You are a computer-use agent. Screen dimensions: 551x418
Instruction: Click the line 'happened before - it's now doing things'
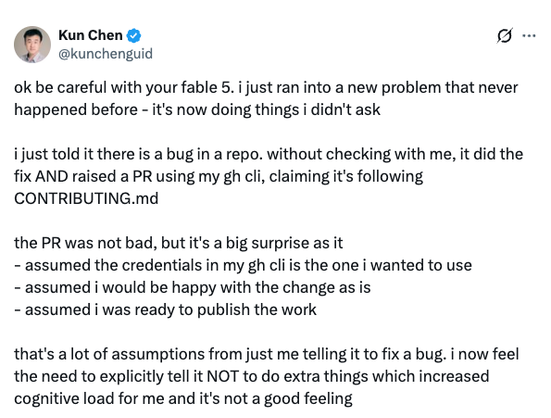(x=197, y=110)
